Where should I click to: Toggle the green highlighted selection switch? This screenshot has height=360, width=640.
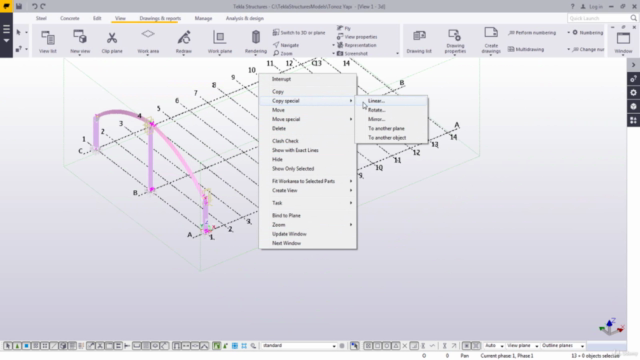coord(216,346)
